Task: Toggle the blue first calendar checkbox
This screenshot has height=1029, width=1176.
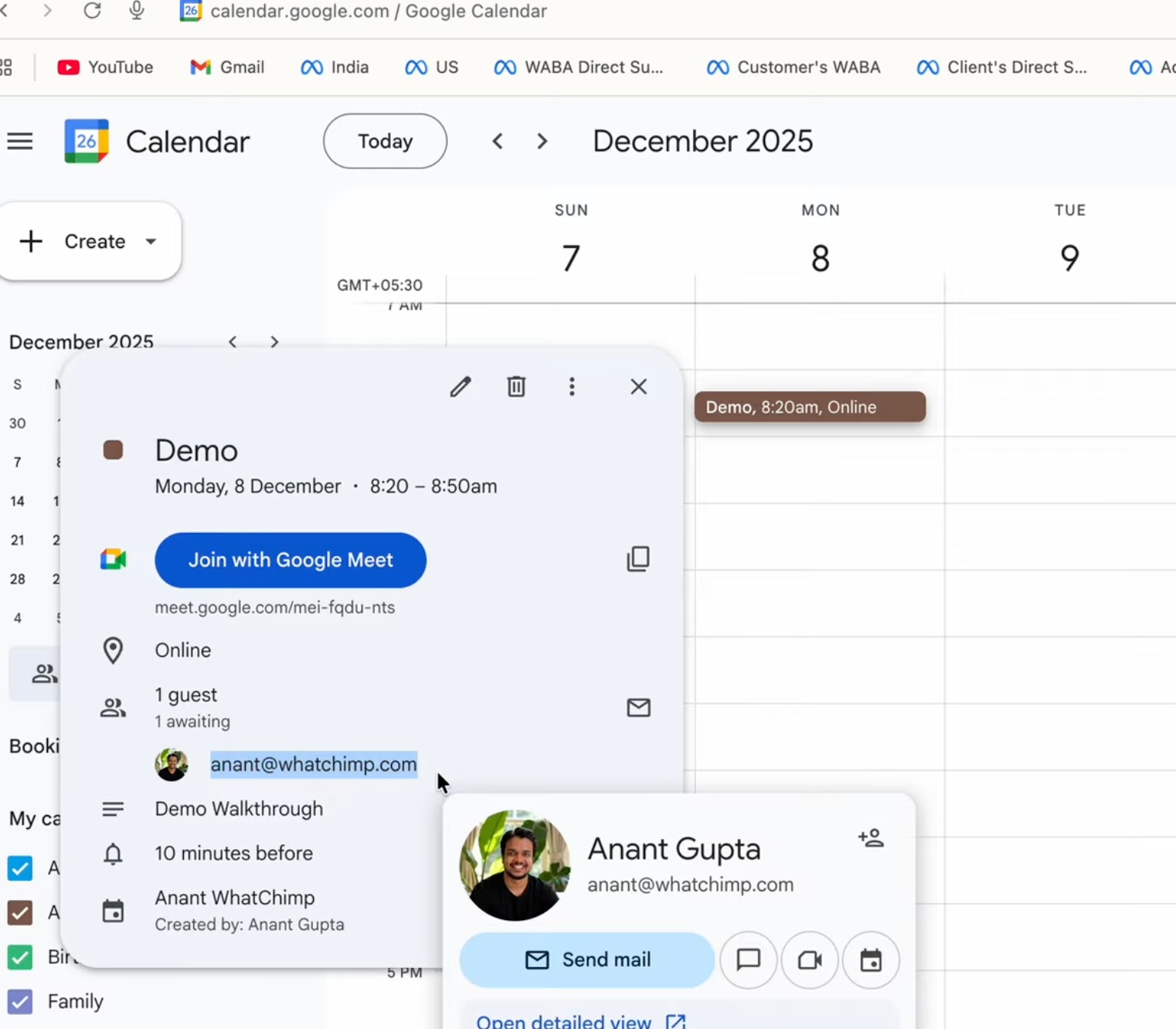Action: point(20,868)
